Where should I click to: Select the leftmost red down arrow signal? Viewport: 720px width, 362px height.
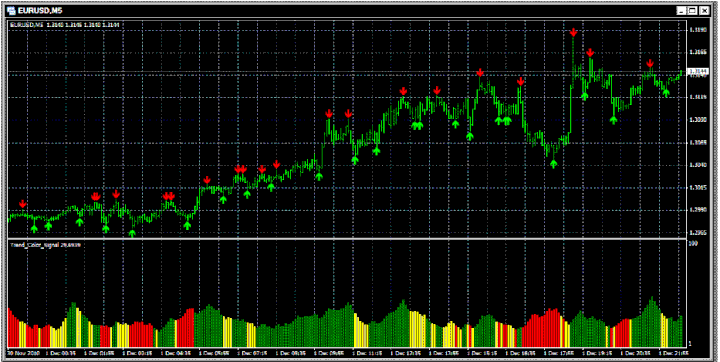click(x=22, y=204)
